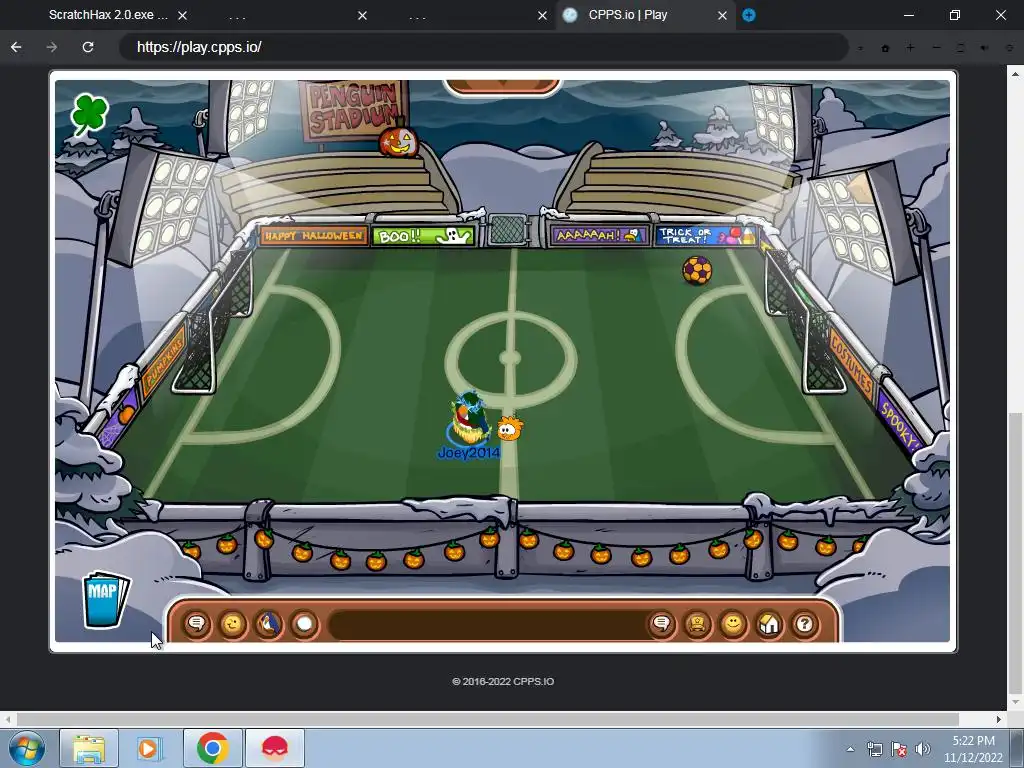The width and height of the screenshot is (1024, 768).
Task: Click the taskbar clock showing 5:22 PM
Action: pos(973,749)
